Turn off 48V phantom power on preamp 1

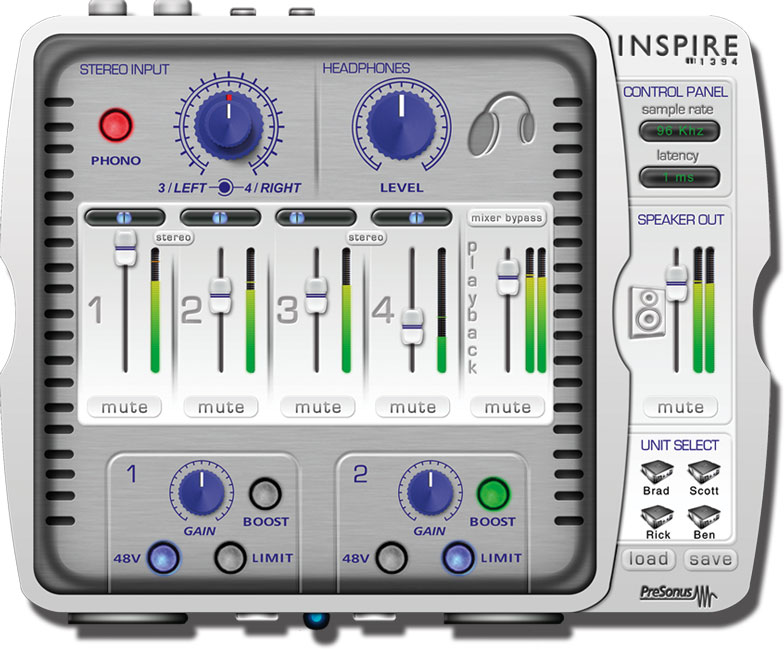point(163,558)
